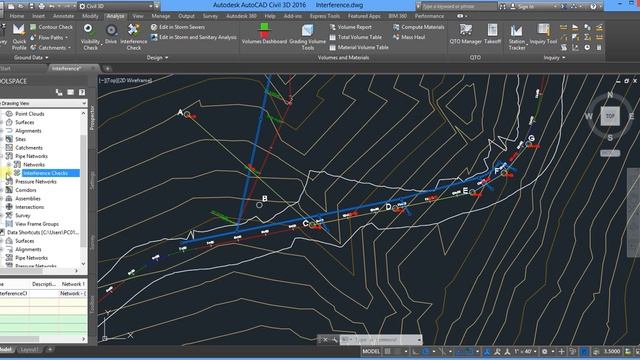Click the title bar help question mark
640x360 pixels.
[593, 6]
